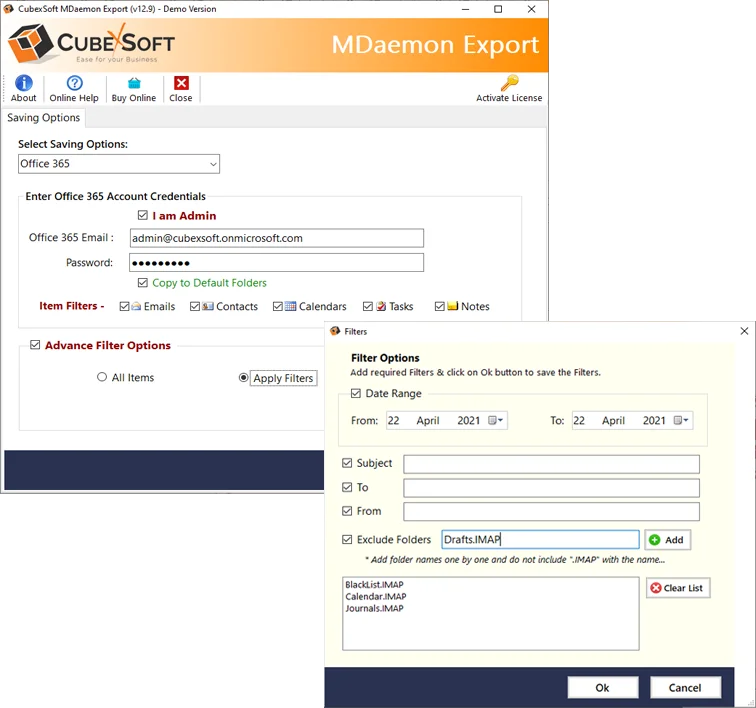Screen dimensions: 756x708
Task: Select Calendar.IMAP in the excluded list
Action: (374, 597)
